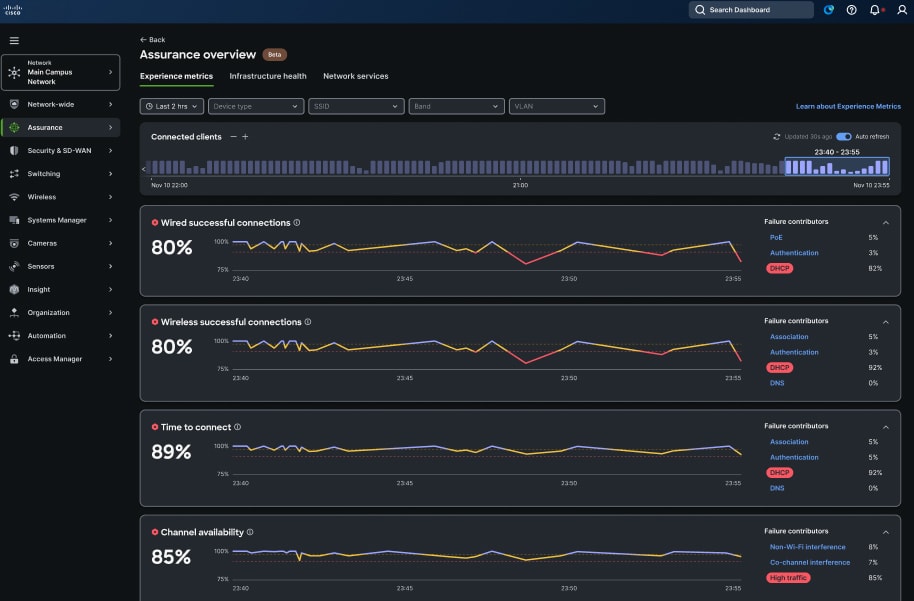Open the Last 2 hrs time range dropdown
The width and height of the screenshot is (914, 601).
click(172, 106)
